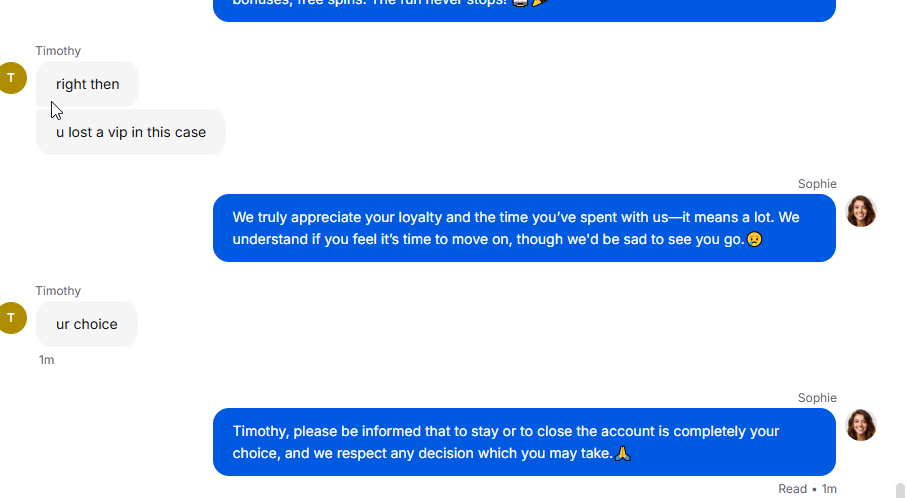Click the Timothy name label above 'right then'
907x498 pixels.
click(x=58, y=51)
